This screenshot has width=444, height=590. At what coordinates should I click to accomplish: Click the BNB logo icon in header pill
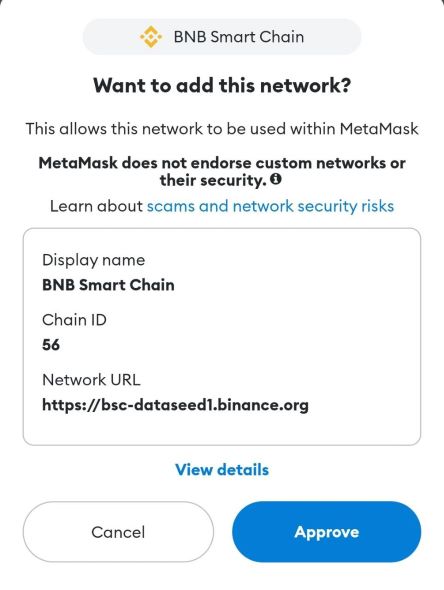click(151, 37)
